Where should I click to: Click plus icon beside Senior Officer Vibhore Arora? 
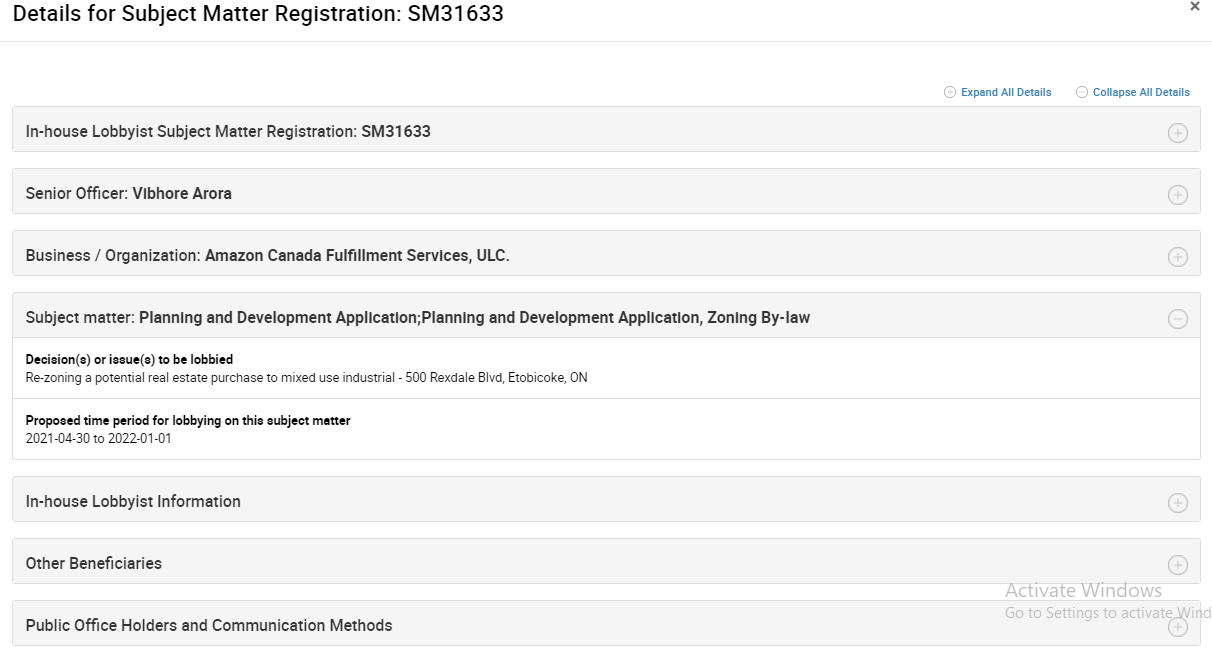pyautogui.click(x=1178, y=195)
